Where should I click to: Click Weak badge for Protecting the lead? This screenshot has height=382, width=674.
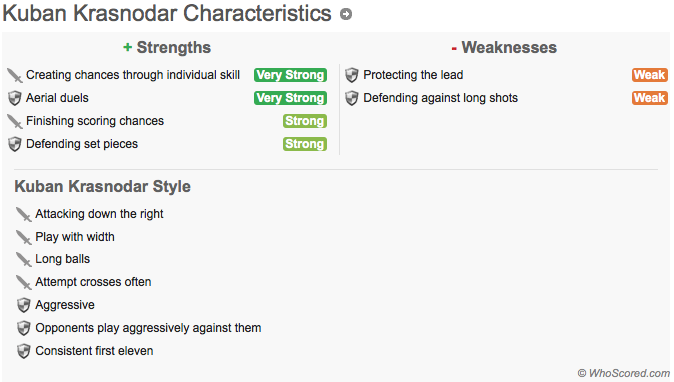[x=649, y=75]
